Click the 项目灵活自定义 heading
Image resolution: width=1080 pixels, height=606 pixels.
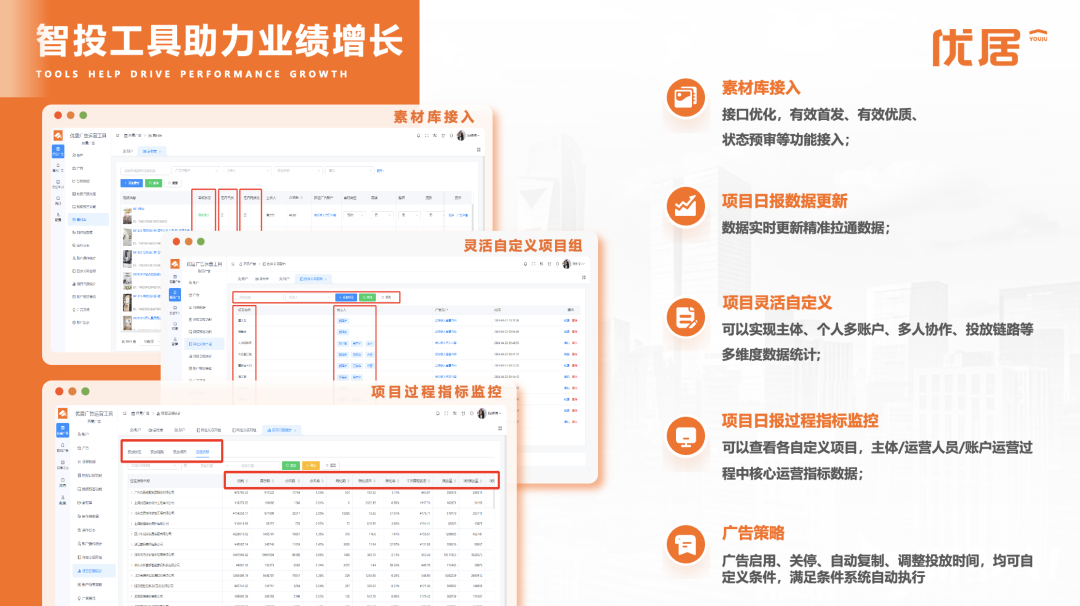[777, 302]
